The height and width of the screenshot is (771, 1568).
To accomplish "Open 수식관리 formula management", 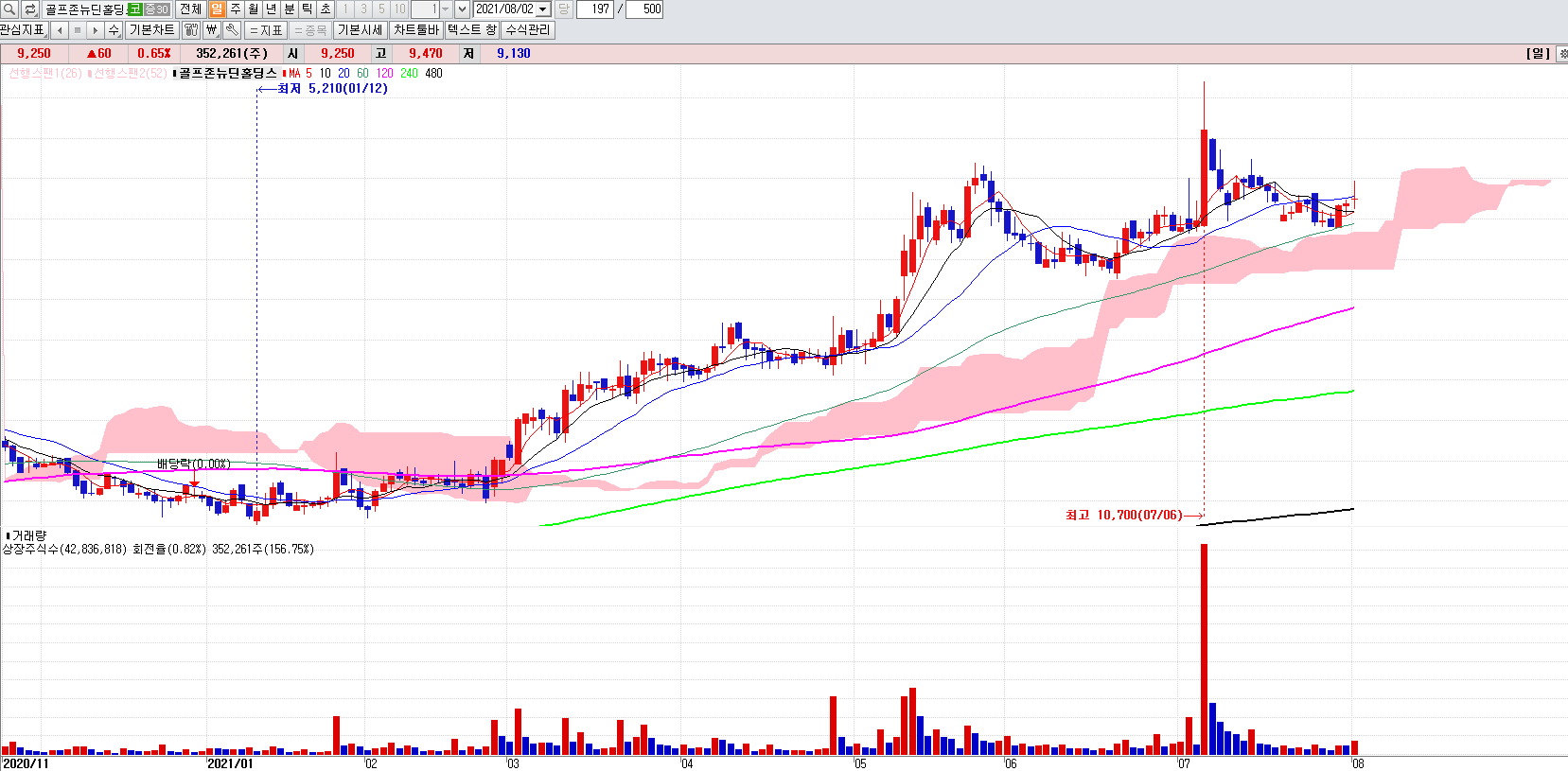I will pyautogui.click(x=528, y=30).
